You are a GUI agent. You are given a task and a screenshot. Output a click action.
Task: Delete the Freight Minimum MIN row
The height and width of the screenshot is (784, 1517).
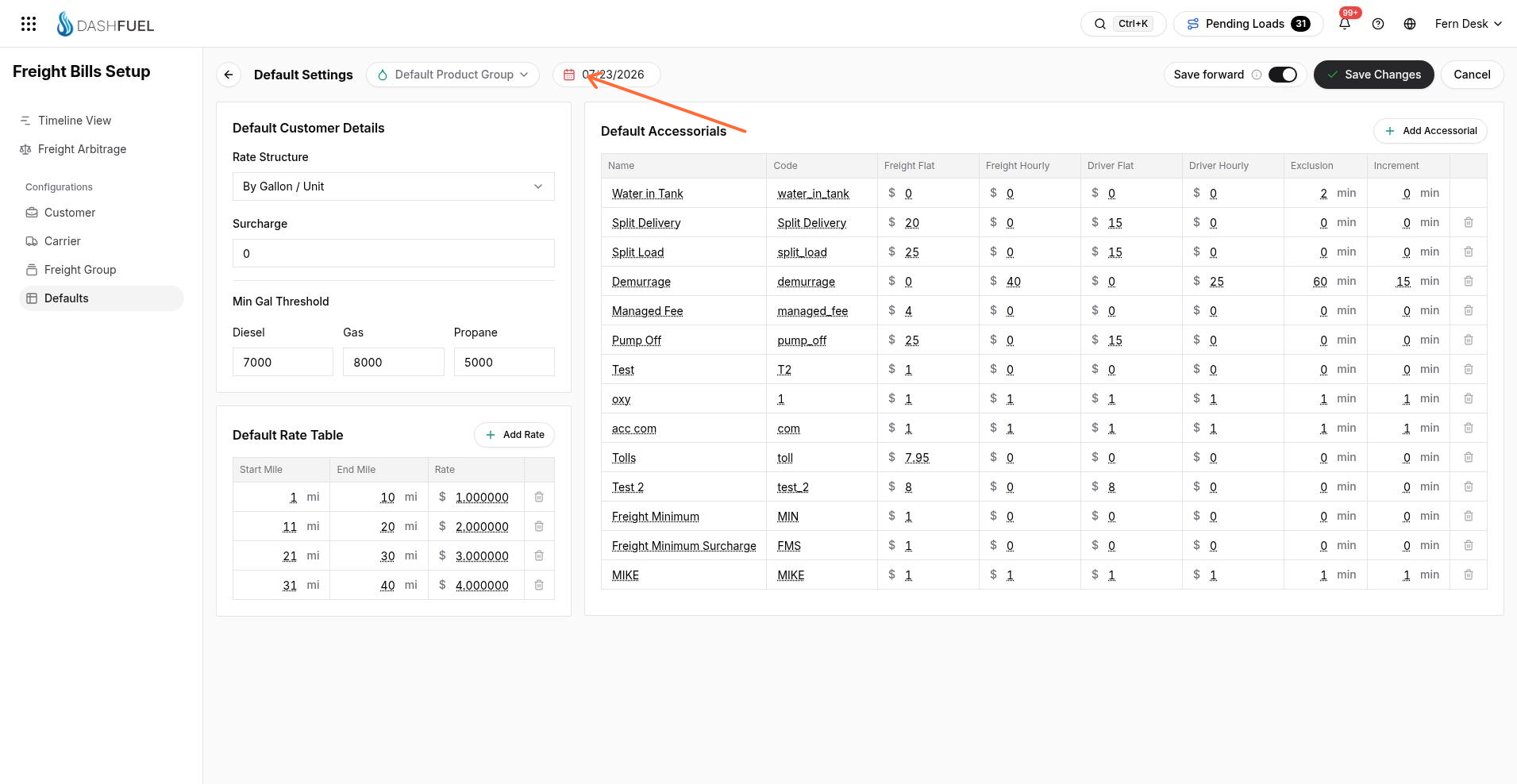click(x=1469, y=516)
